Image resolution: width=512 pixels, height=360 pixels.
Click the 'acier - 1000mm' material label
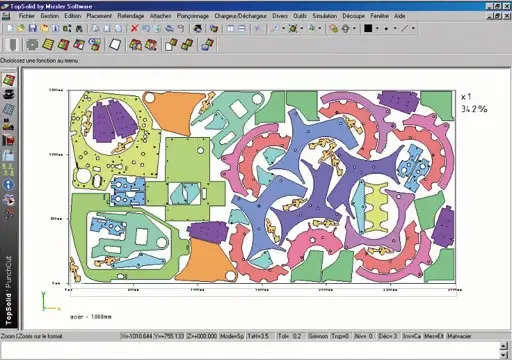click(x=91, y=317)
